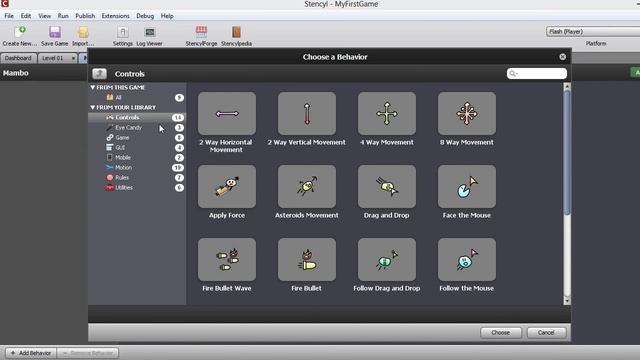Viewport: 640px width, 360px height.
Task: Close the Choose a Behavior dialog
Action: pos(563,57)
